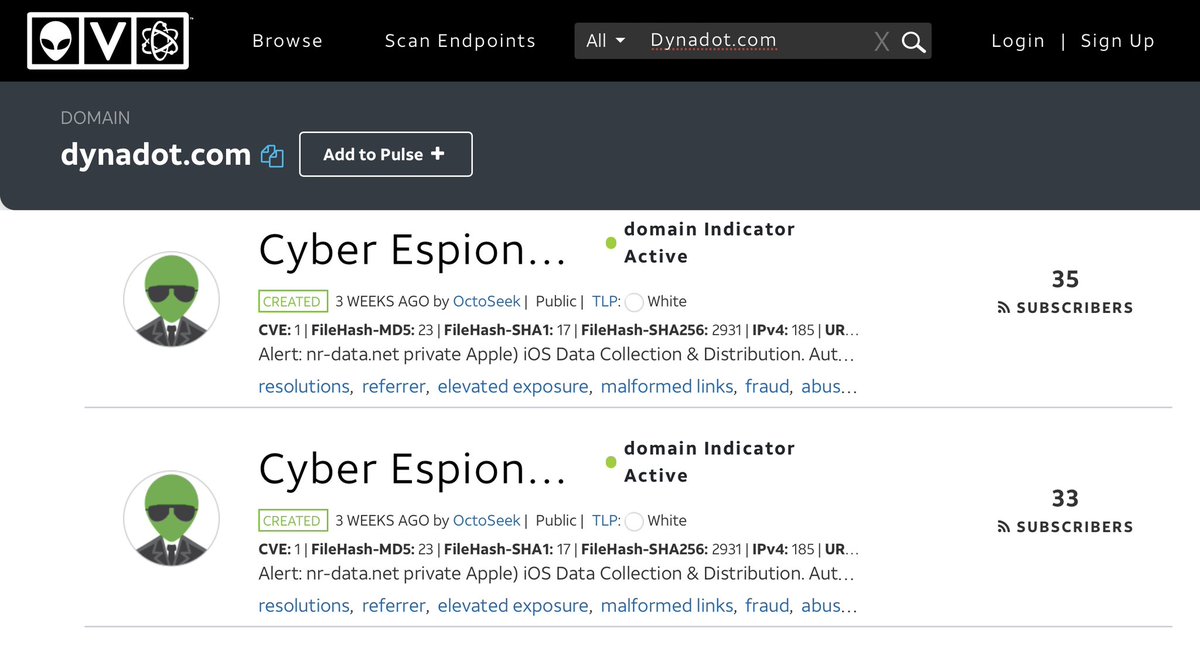
Task: Open the first Cyber Espion... pulse title
Action: click(412, 251)
